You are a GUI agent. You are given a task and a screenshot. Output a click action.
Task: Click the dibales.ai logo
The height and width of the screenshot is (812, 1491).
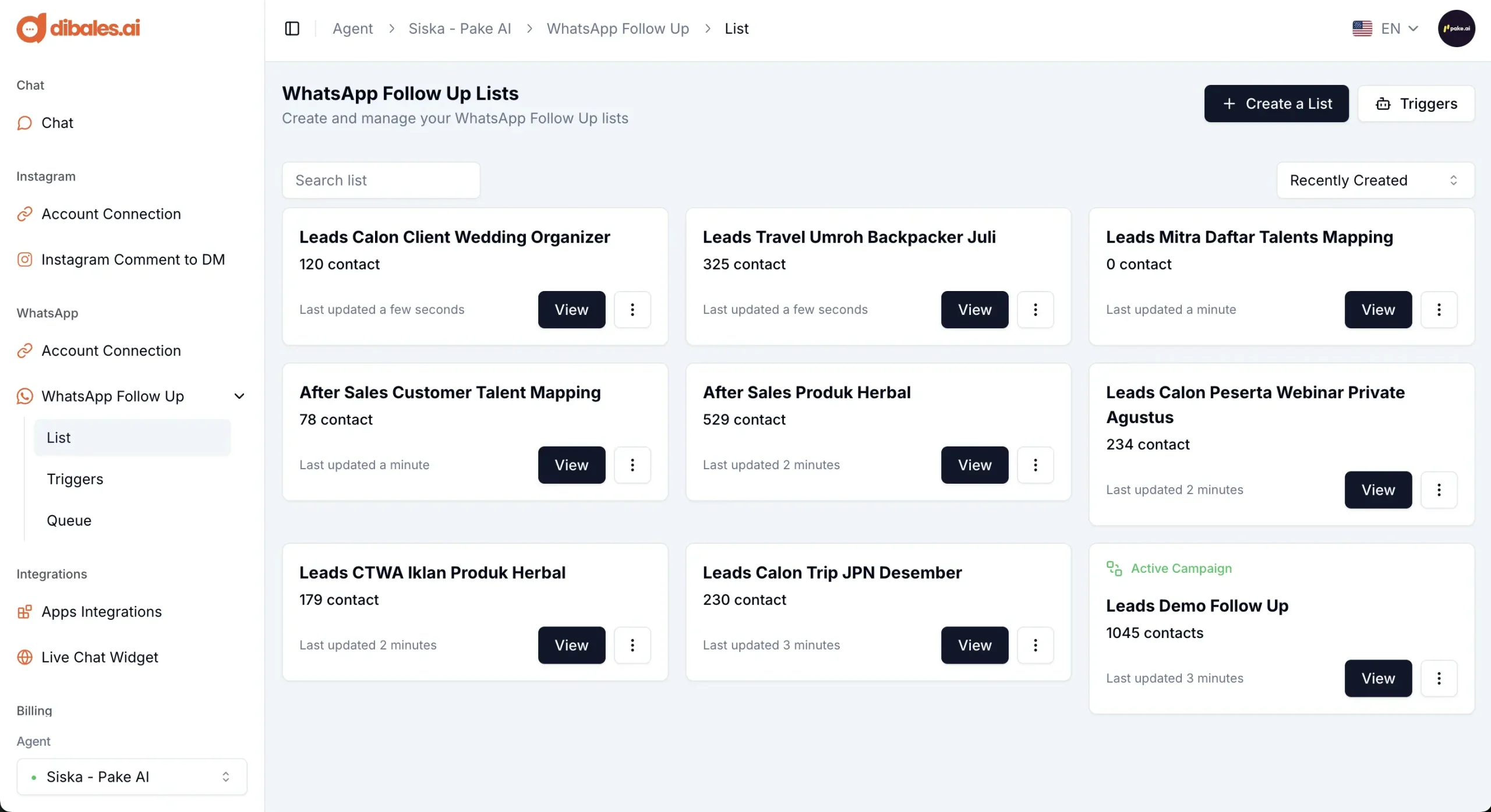click(x=78, y=28)
